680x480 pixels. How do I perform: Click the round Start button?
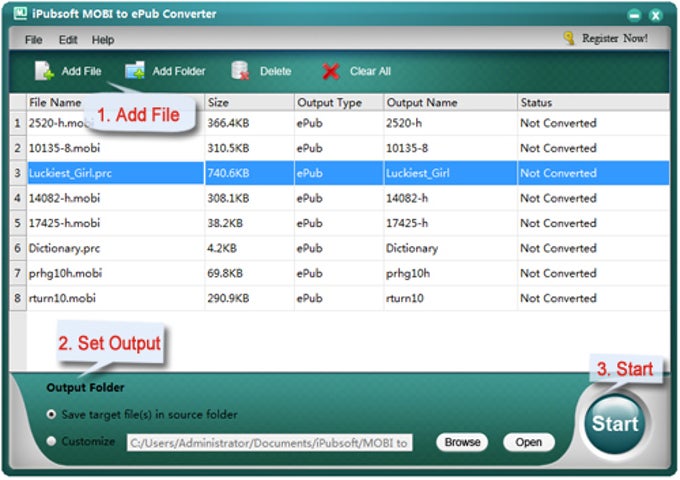click(x=615, y=424)
